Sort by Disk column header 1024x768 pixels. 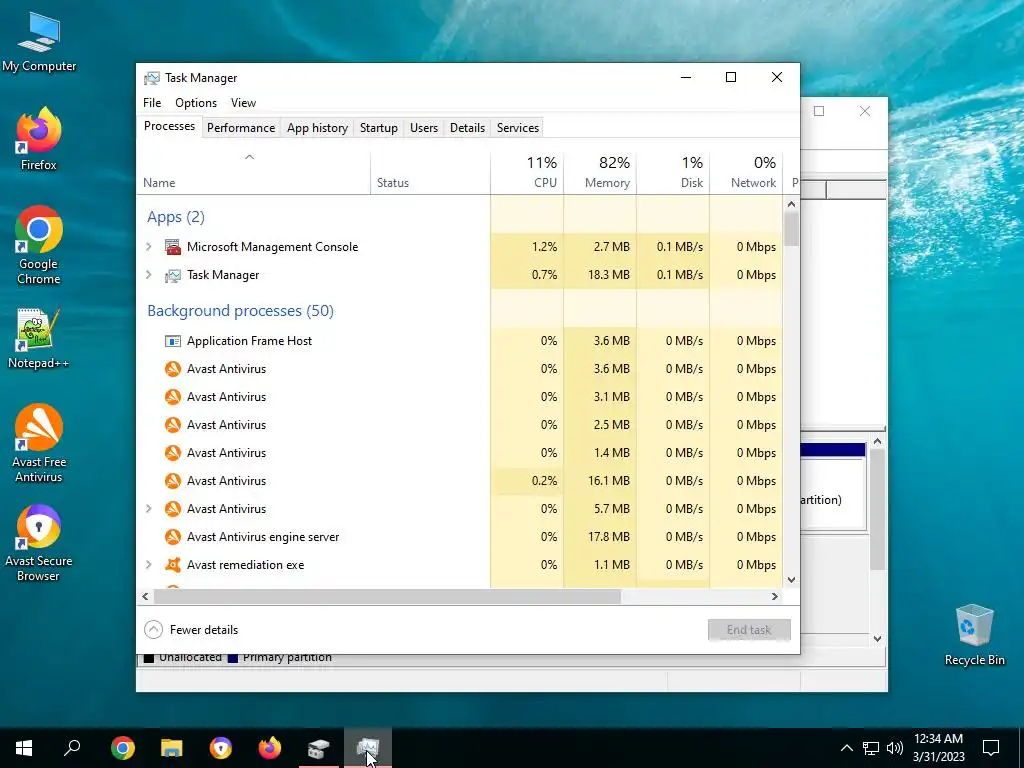point(673,173)
